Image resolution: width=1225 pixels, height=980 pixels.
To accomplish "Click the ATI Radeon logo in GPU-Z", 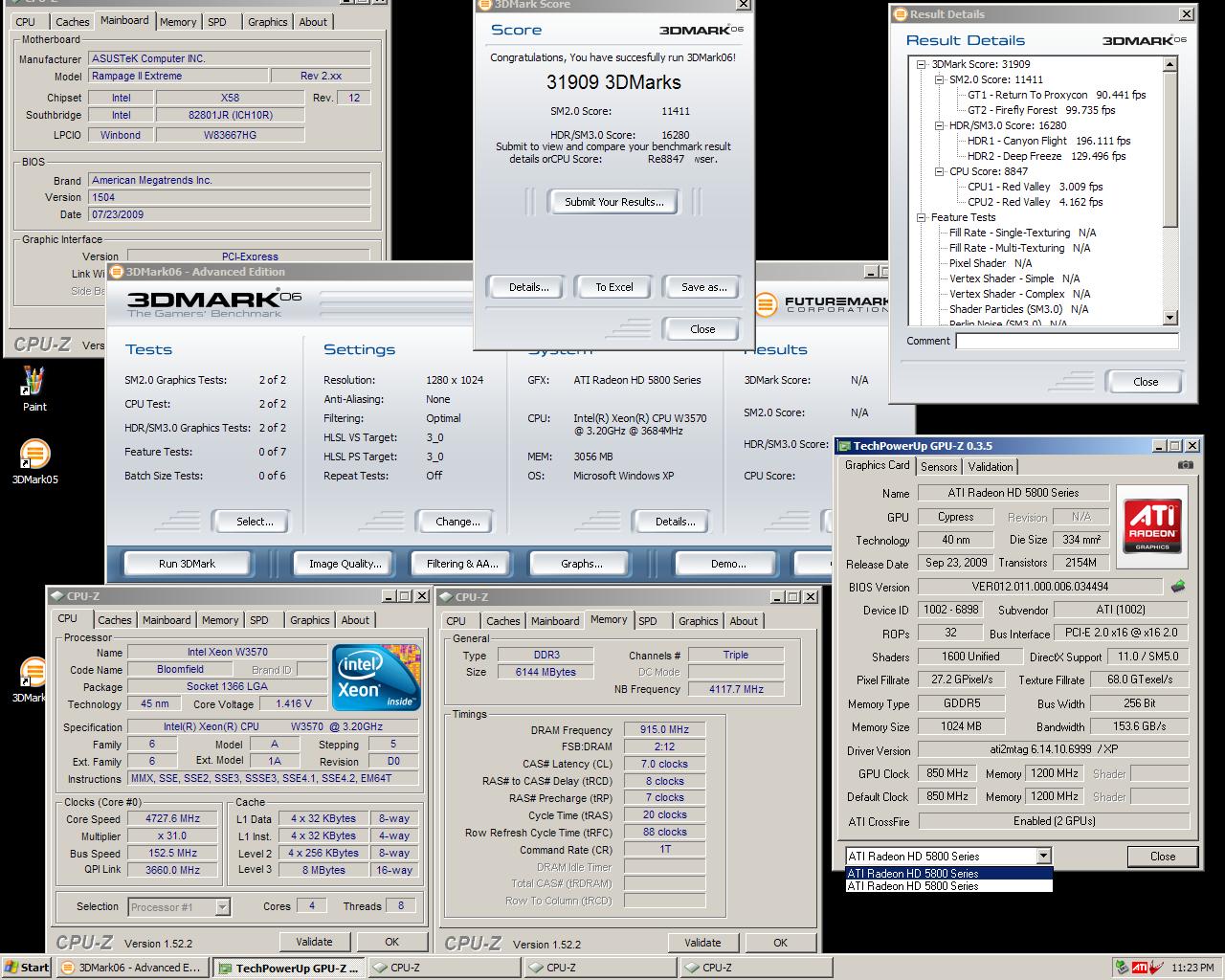I will tap(1152, 524).
